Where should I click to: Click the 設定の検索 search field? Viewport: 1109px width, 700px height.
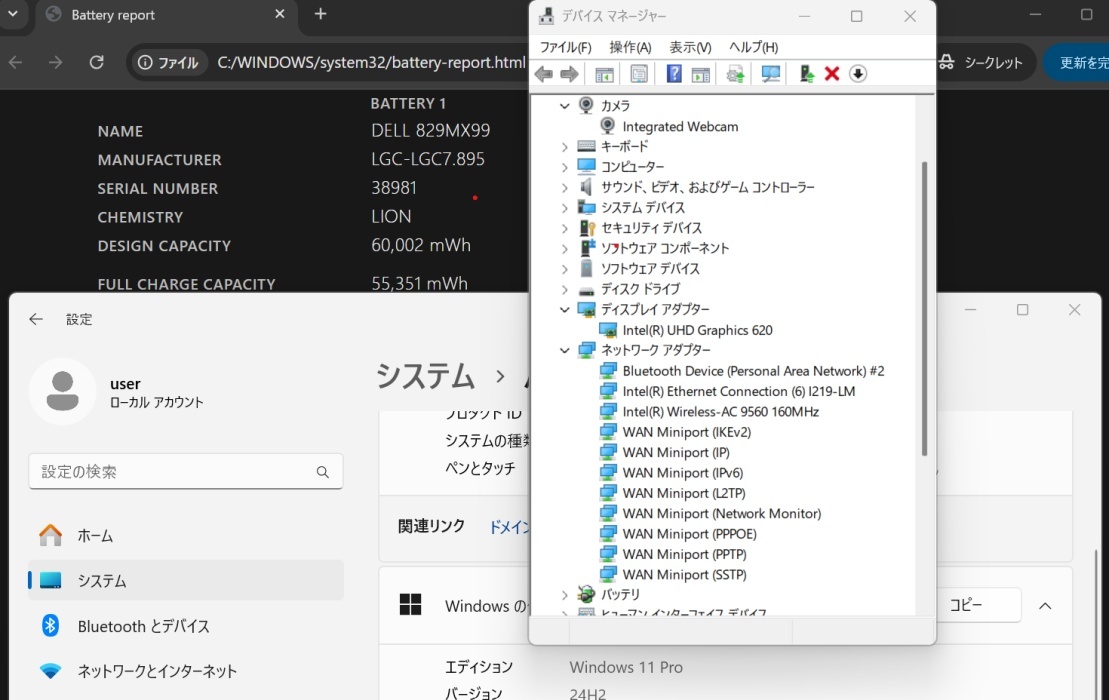coord(185,471)
